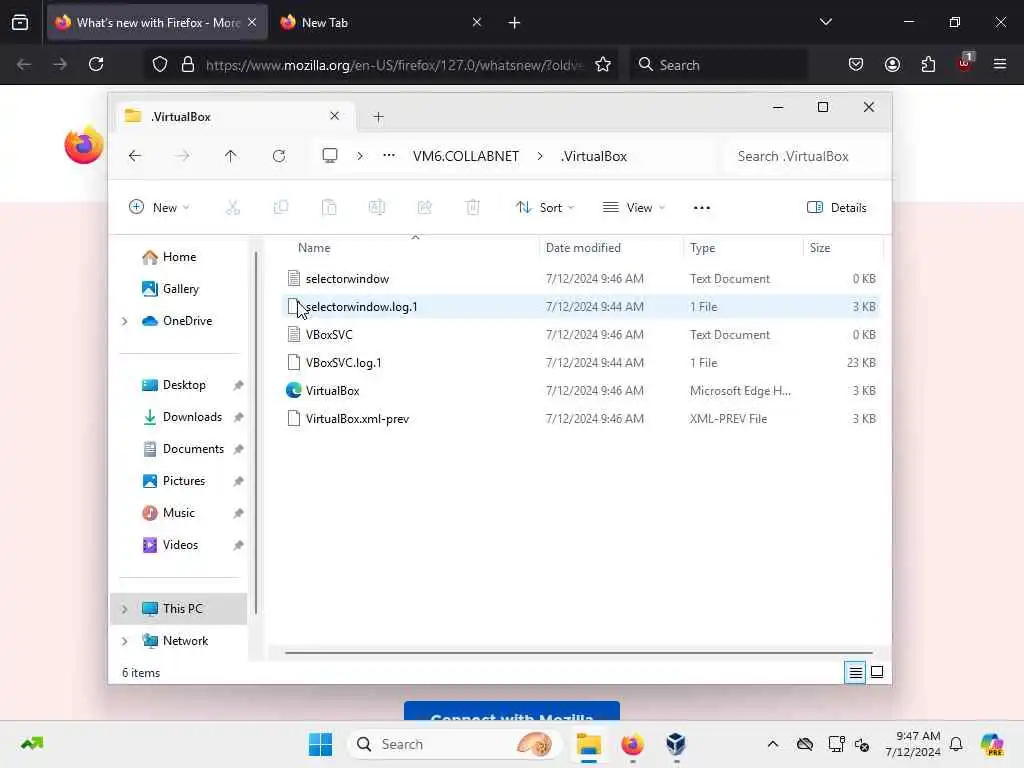Click the Share icon in Explorer toolbar

pos(424,208)
